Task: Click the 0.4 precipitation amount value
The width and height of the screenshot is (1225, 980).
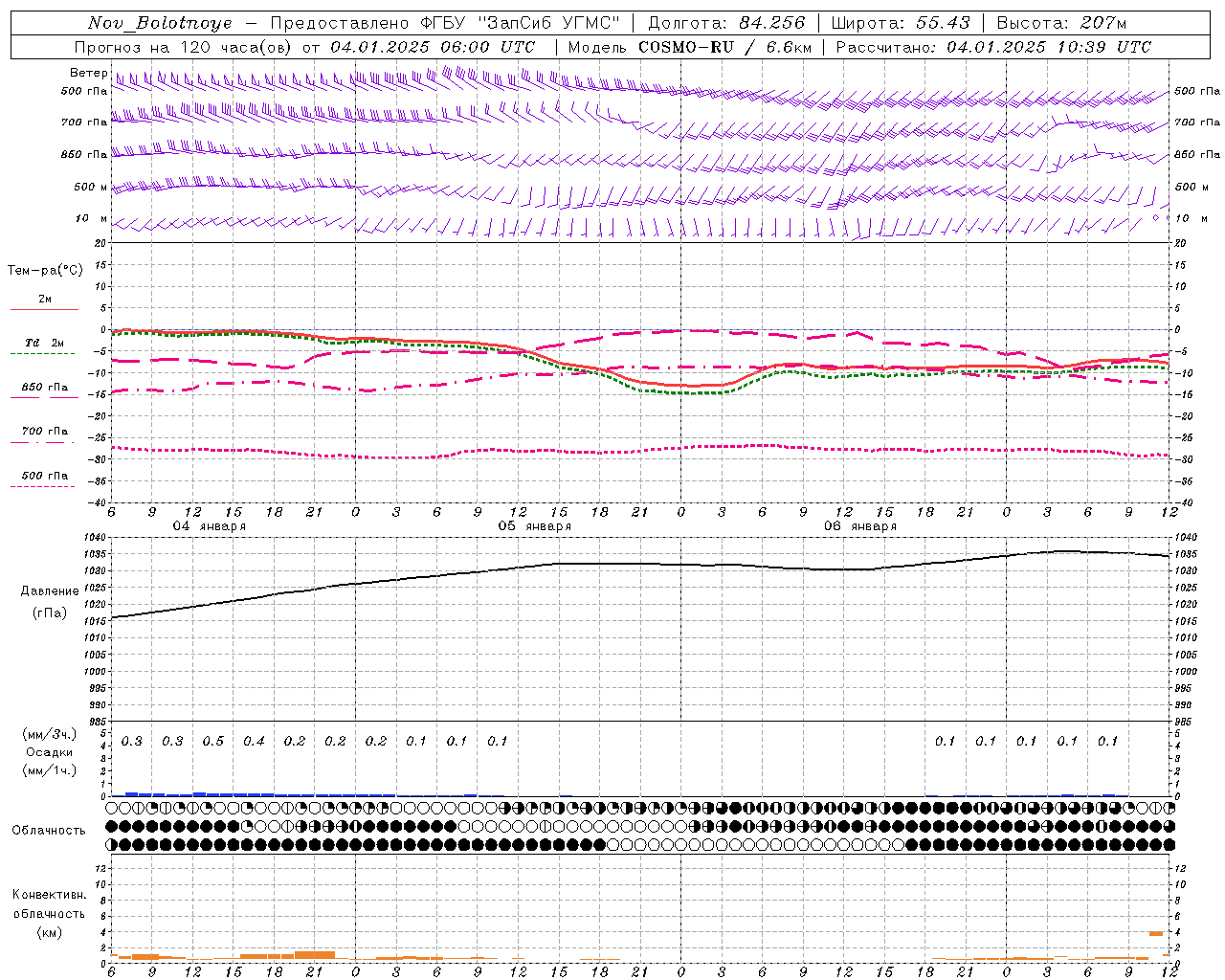Action: coord(254,742)
